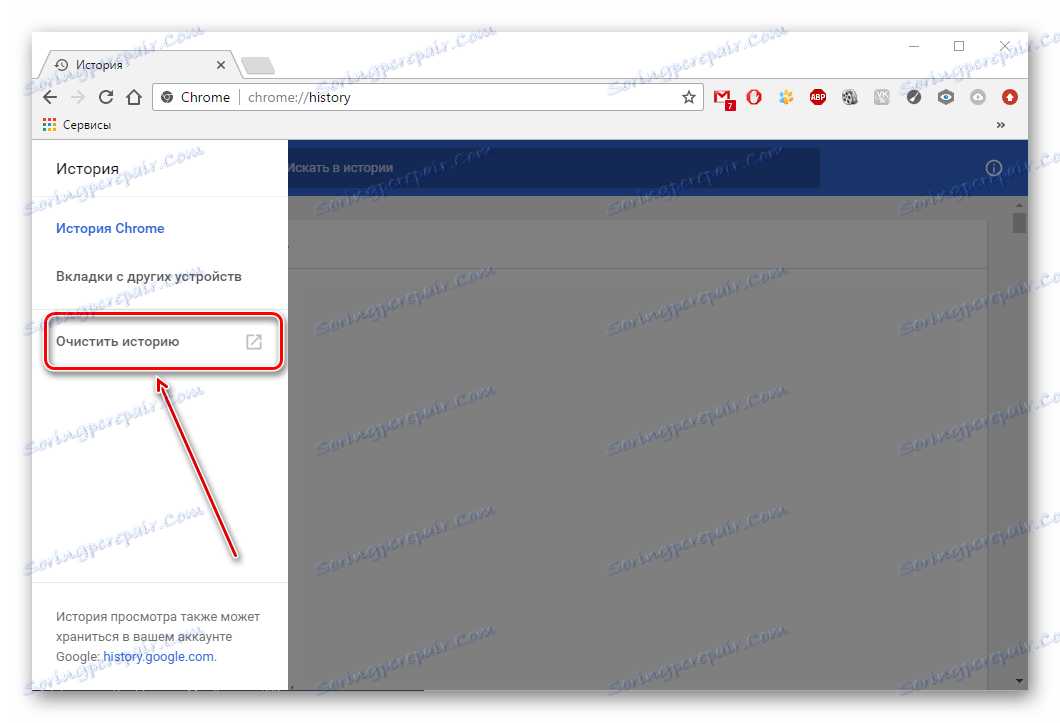Reload the page with the refresh icon

point(105,97)
